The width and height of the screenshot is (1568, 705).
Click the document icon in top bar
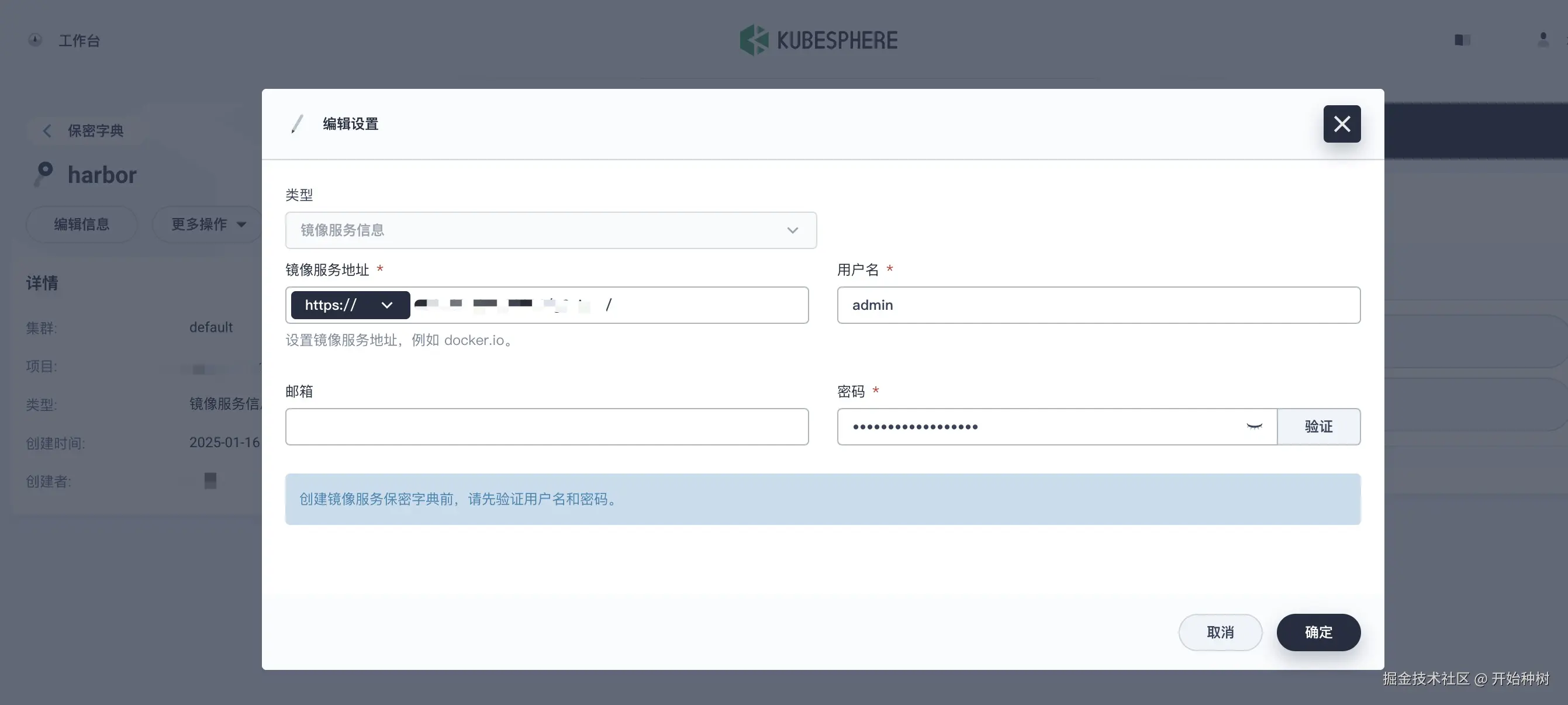(x=1462, y=40)
